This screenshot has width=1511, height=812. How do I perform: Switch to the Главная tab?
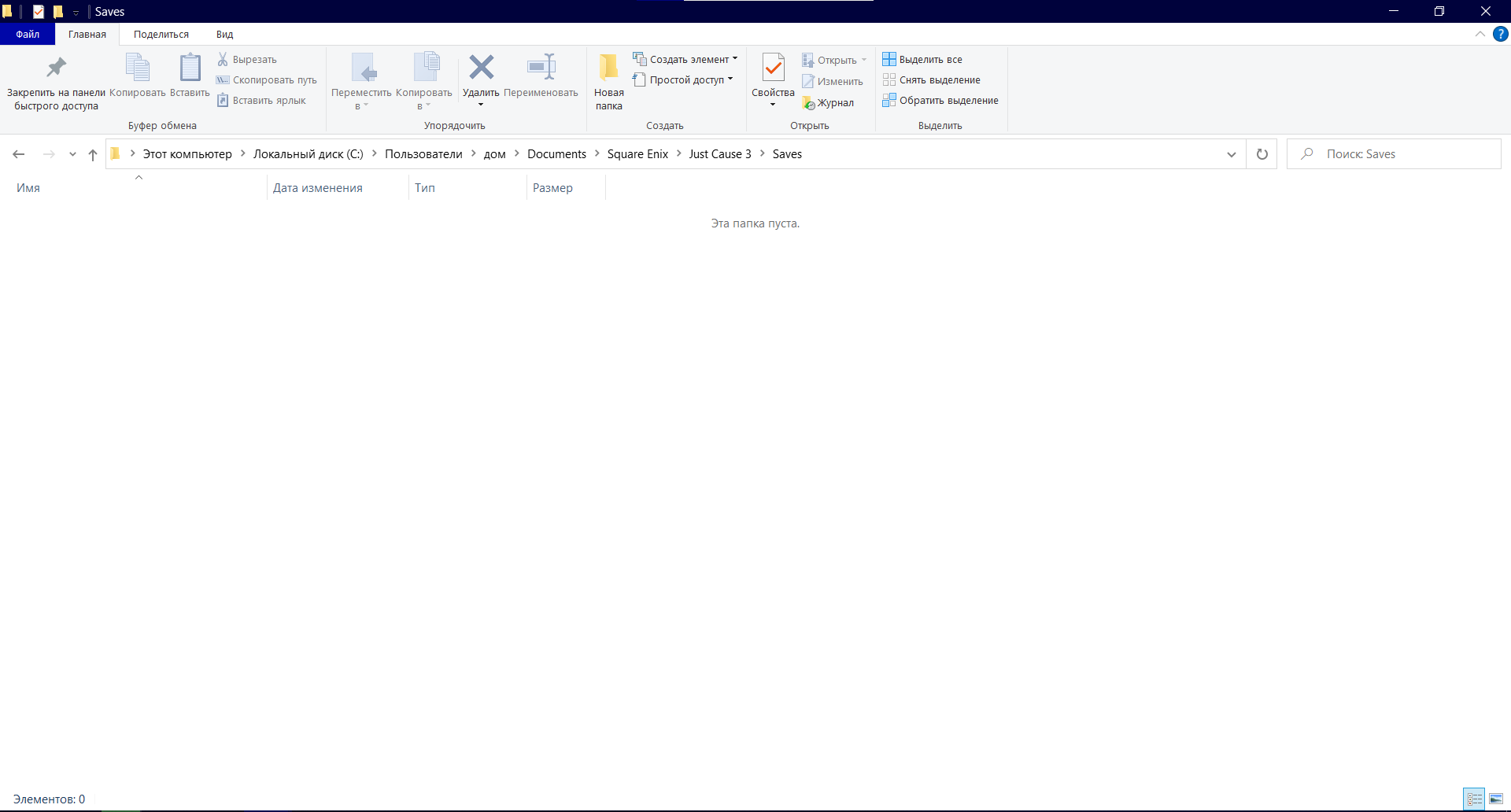(x=87, y=34)
